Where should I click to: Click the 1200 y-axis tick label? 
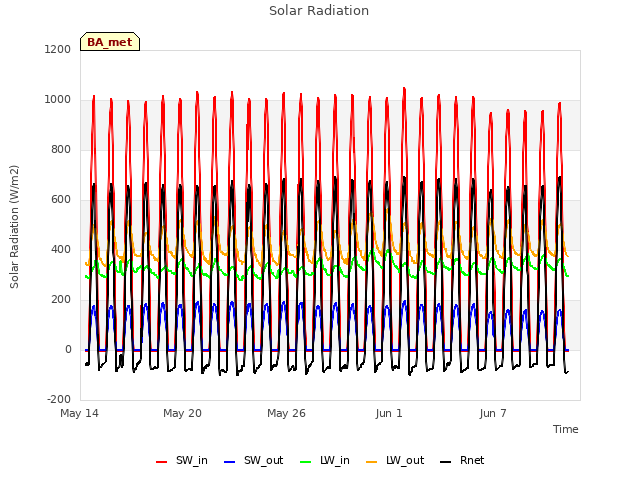pos(58,49)
